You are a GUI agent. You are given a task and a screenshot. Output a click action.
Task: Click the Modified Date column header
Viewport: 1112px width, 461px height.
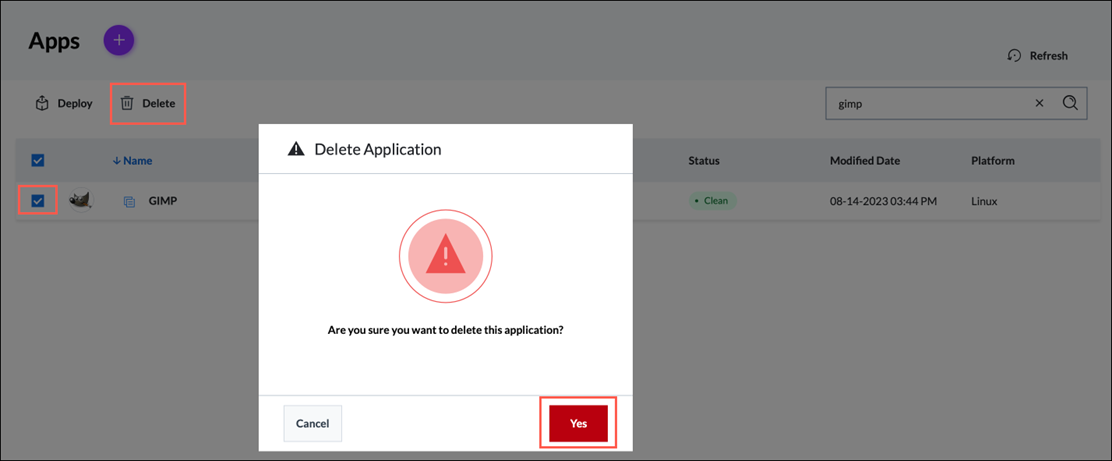[864, 160]
